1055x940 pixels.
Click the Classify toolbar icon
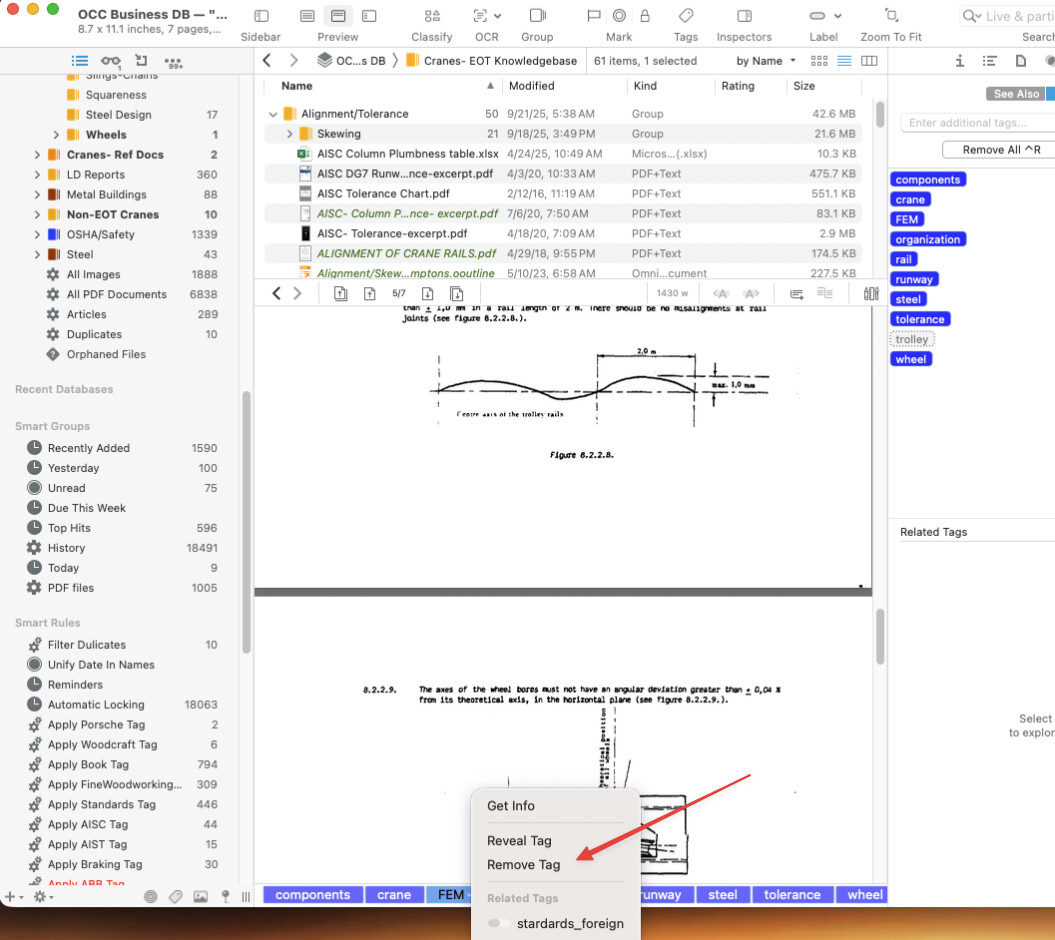[x=432, y=16]
